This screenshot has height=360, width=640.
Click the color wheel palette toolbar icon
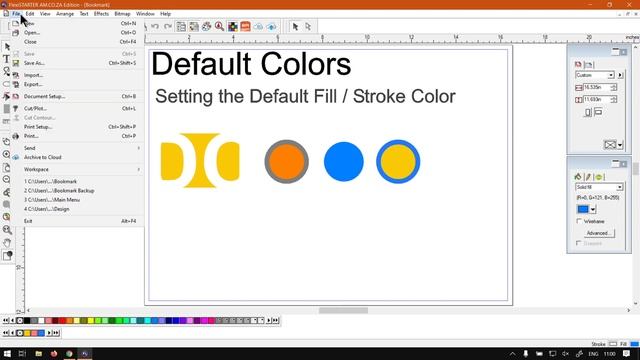[207, 27]
